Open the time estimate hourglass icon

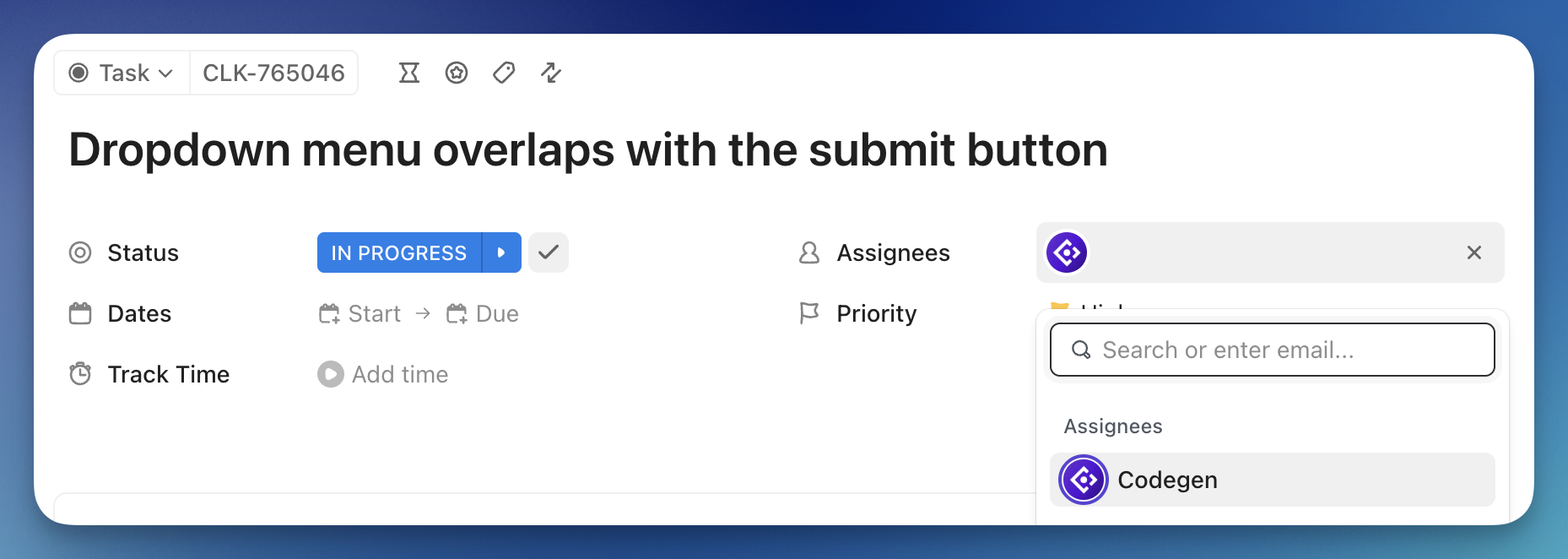(x=409, y=73)
